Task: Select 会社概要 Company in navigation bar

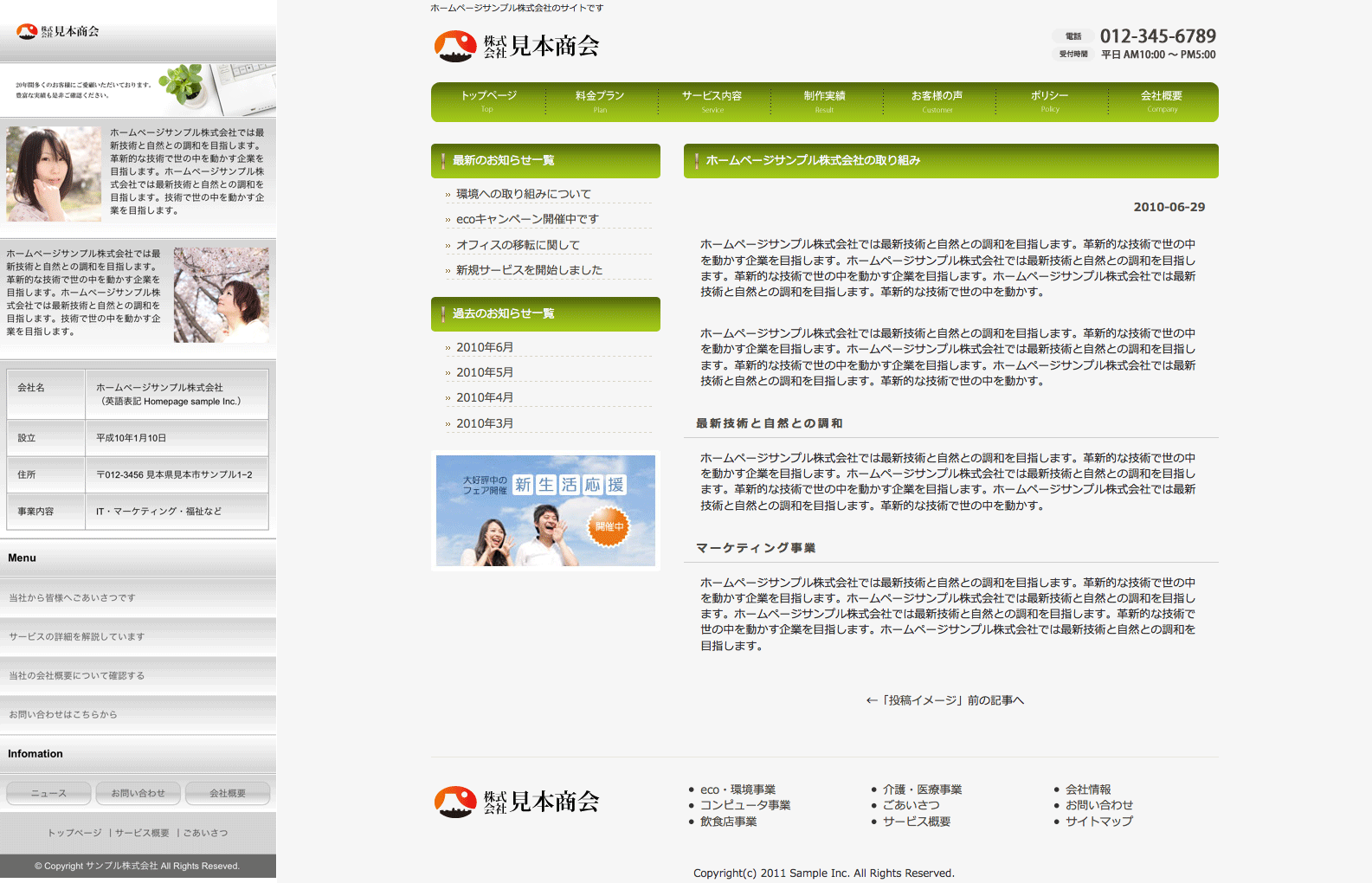Action: [1162, 101]
